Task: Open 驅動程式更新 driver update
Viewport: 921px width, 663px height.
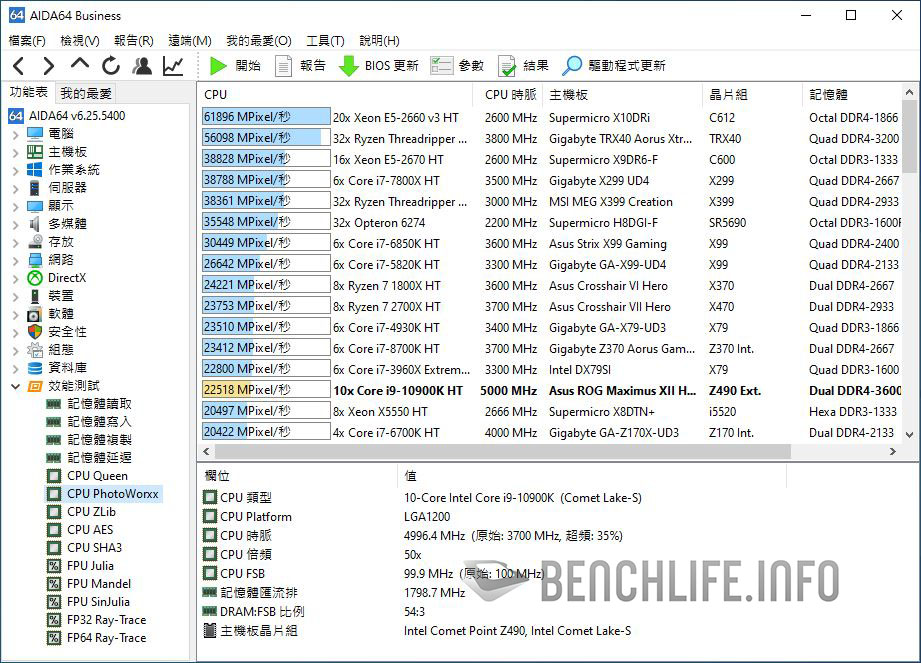Action: [x=614, y=66]
